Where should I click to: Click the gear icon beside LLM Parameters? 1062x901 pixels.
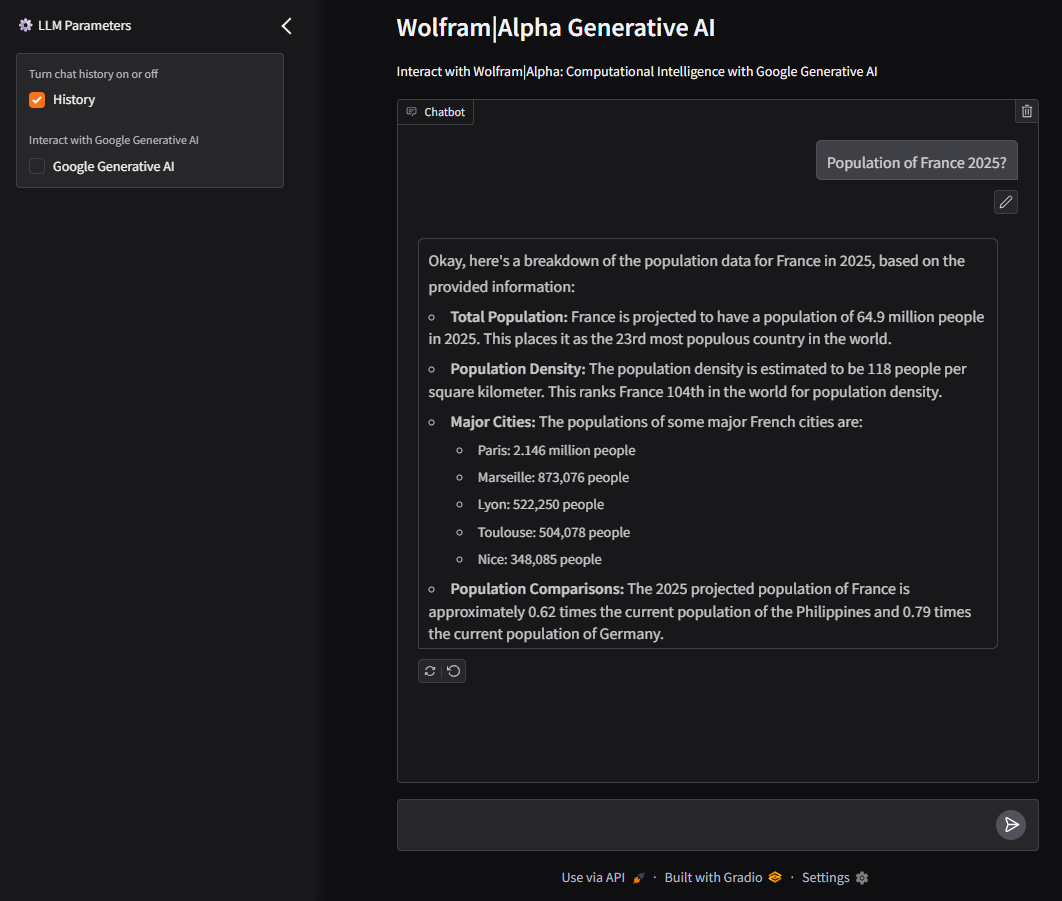click(26, 25)
